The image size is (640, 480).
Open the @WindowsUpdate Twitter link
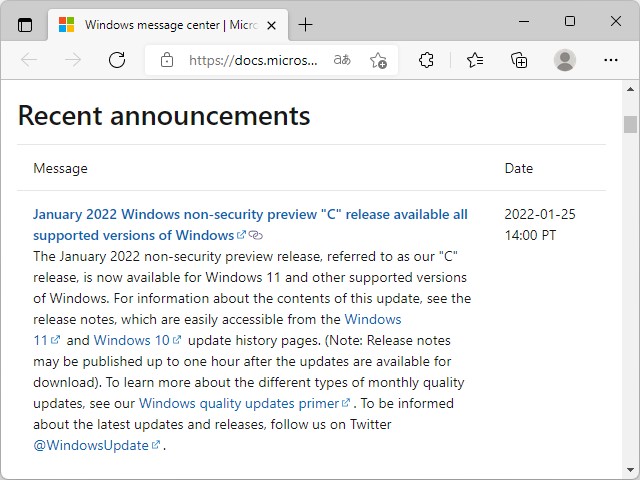click(x=97, y=445)
